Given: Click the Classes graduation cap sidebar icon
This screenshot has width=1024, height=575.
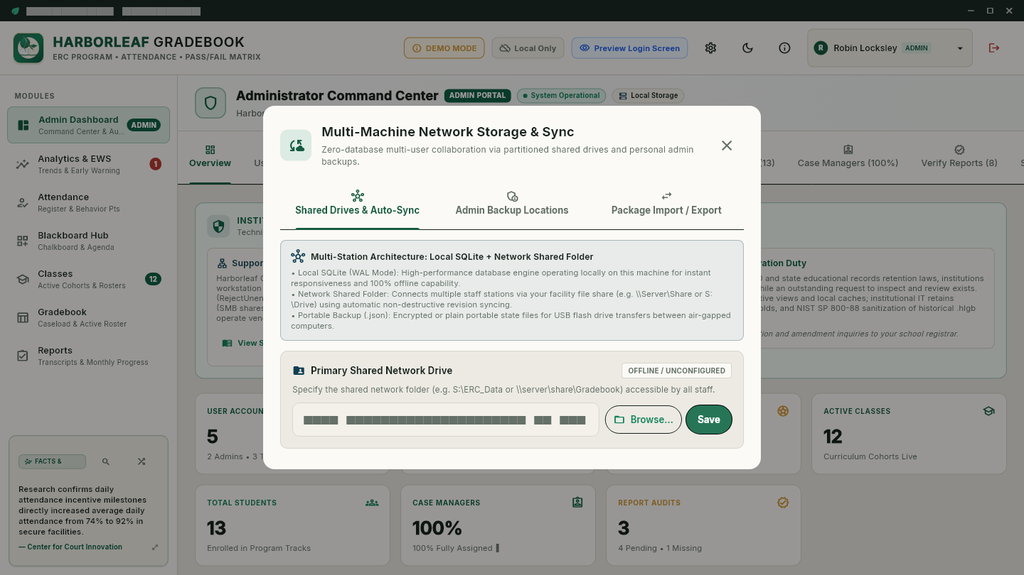Looking at the screenshot, I should tap(23, 279).
